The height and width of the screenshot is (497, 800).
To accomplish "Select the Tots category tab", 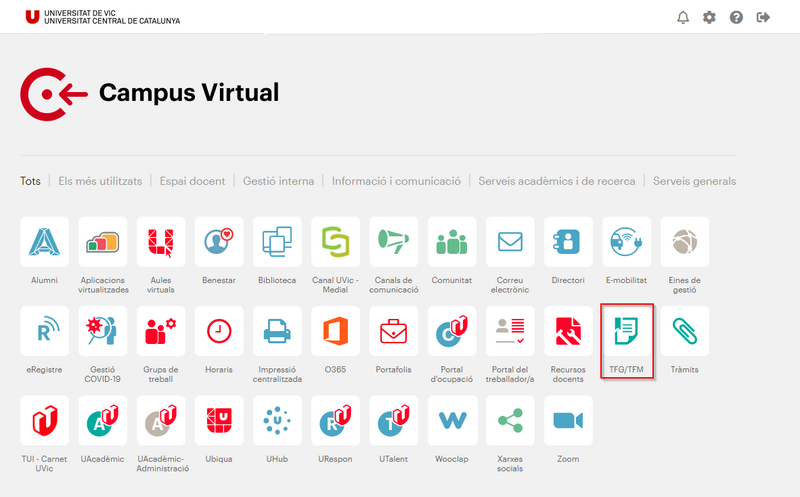I will [30, 181].
